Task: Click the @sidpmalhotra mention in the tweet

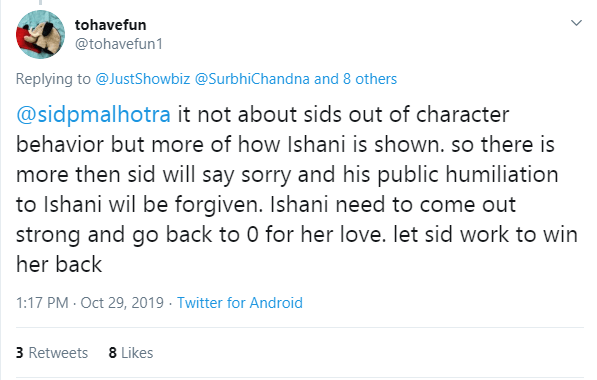Action: [93, 115]
